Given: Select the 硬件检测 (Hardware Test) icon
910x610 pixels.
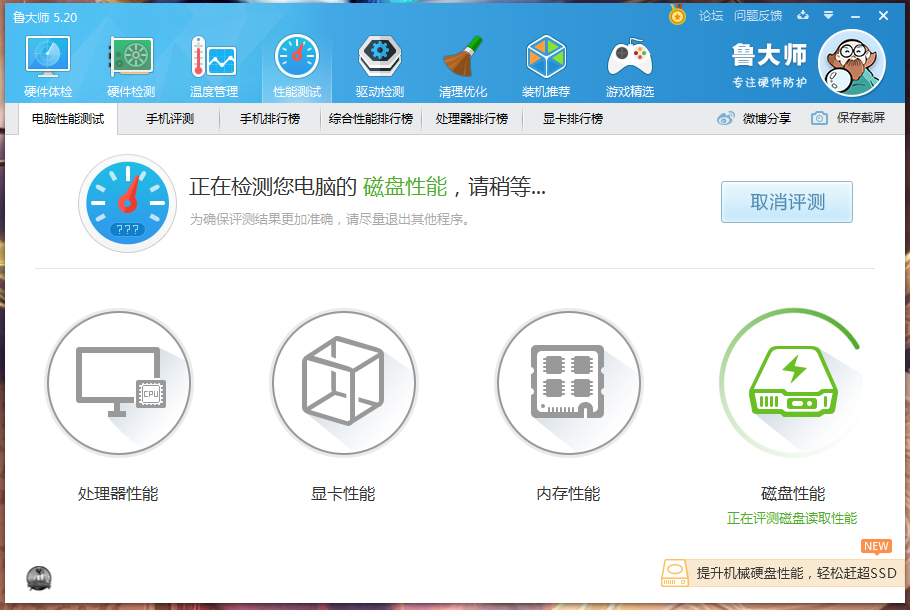Looking at the screenshot, I should (131, 62).
